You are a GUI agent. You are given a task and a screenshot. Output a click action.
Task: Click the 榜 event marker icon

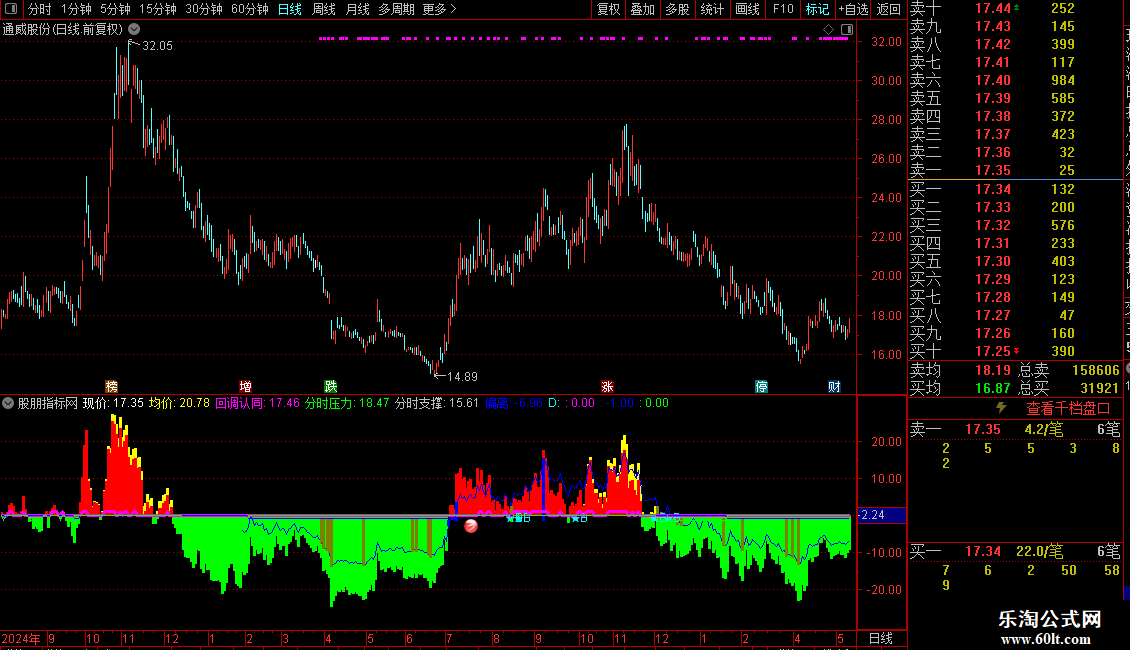[112, 387]
